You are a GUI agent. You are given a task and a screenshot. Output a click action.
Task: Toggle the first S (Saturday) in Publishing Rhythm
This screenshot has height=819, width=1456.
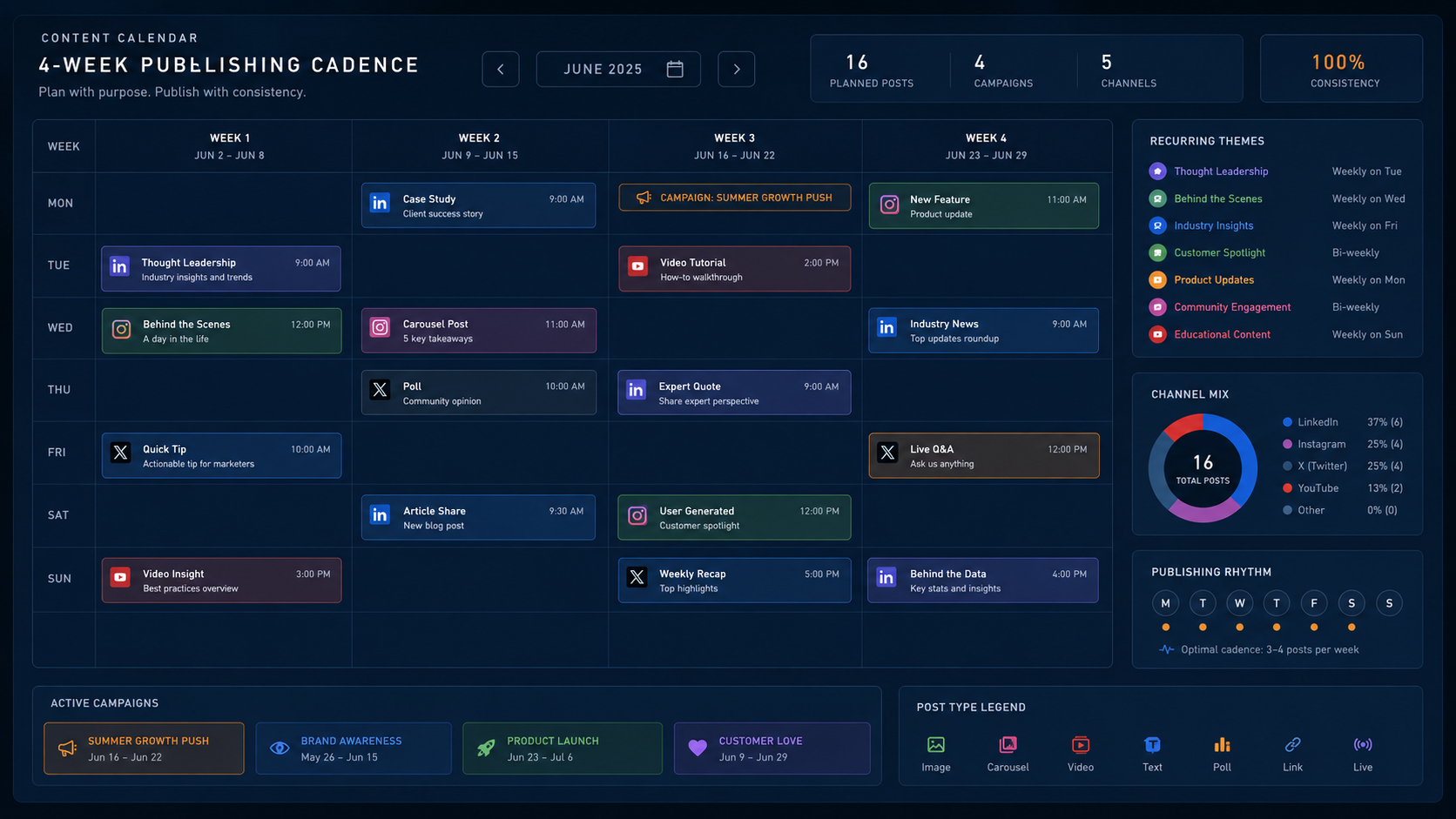tap(1352, 603)
